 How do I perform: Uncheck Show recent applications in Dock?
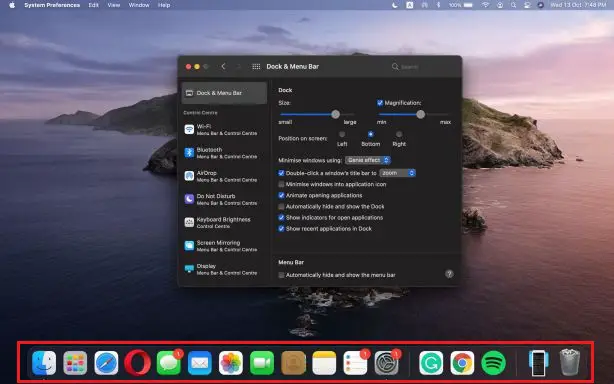coord(281,229)
